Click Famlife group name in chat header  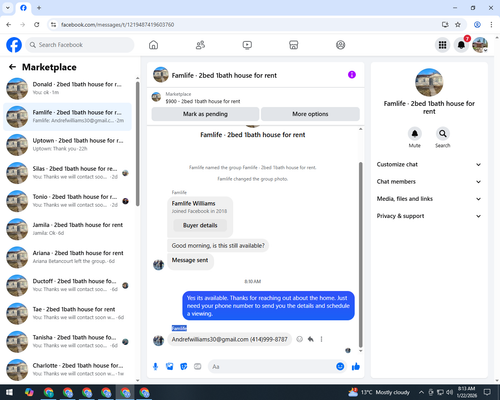[224, 75]
